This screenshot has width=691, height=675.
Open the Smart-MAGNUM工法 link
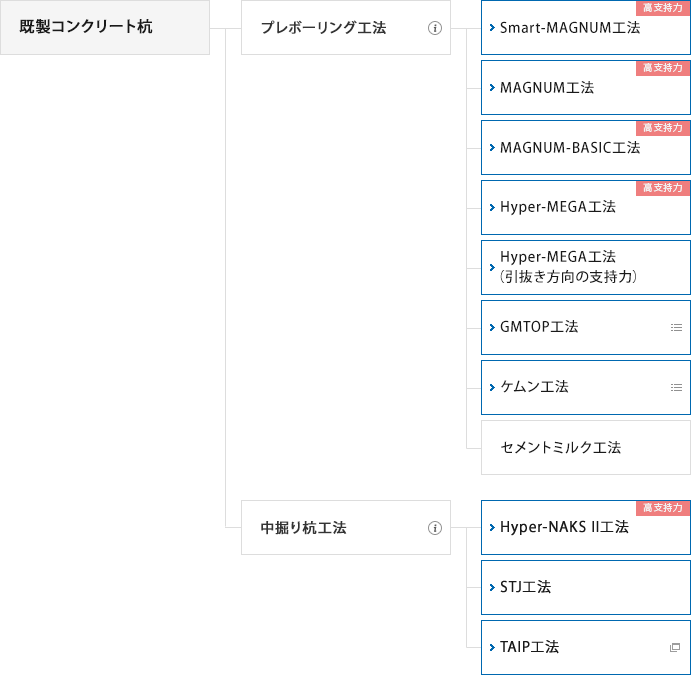tap(586, 28)
